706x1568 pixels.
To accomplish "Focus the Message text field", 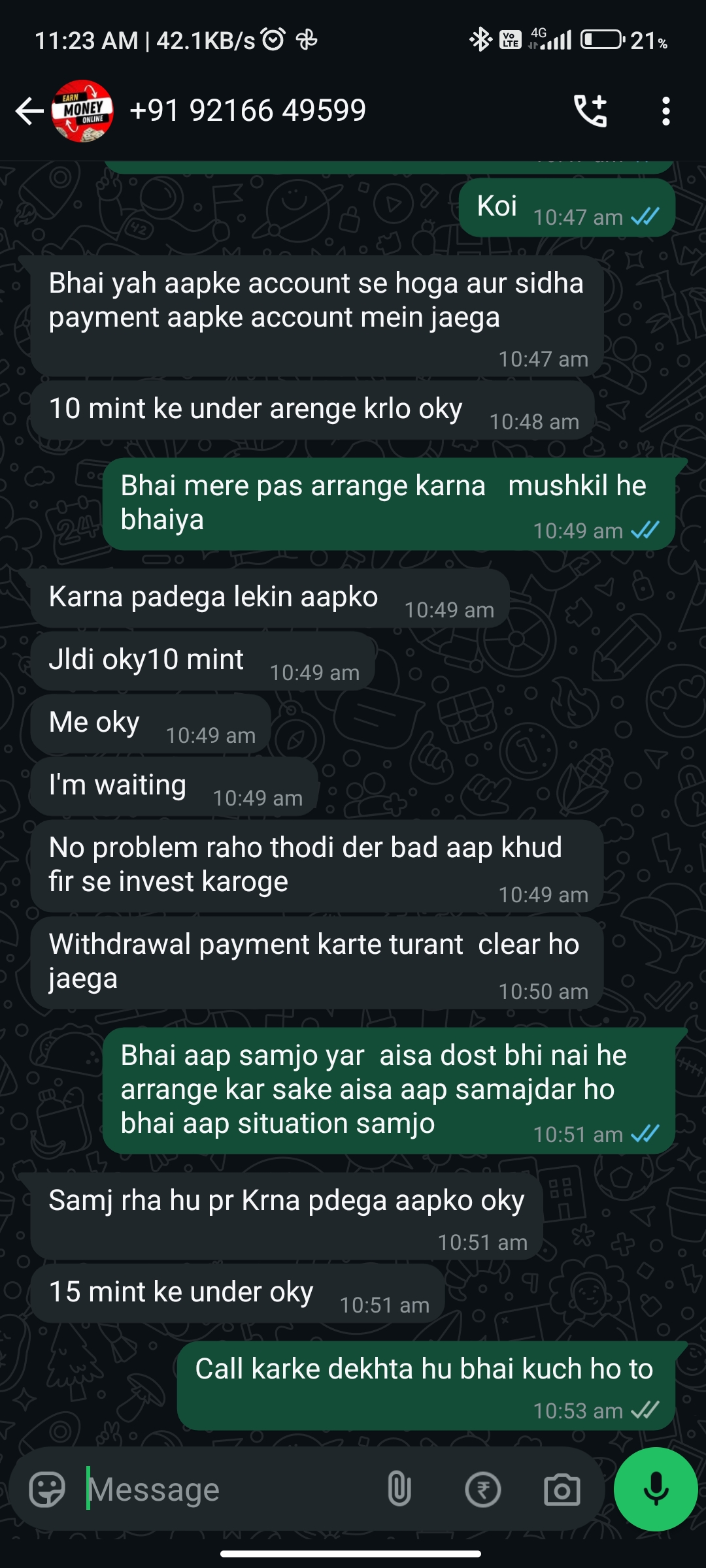I will coord(229,1490).
